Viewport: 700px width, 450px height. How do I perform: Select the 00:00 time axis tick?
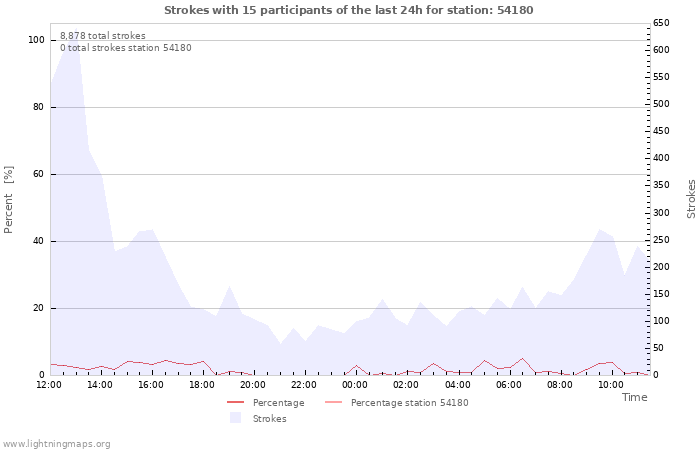click(x=355, y=385)
